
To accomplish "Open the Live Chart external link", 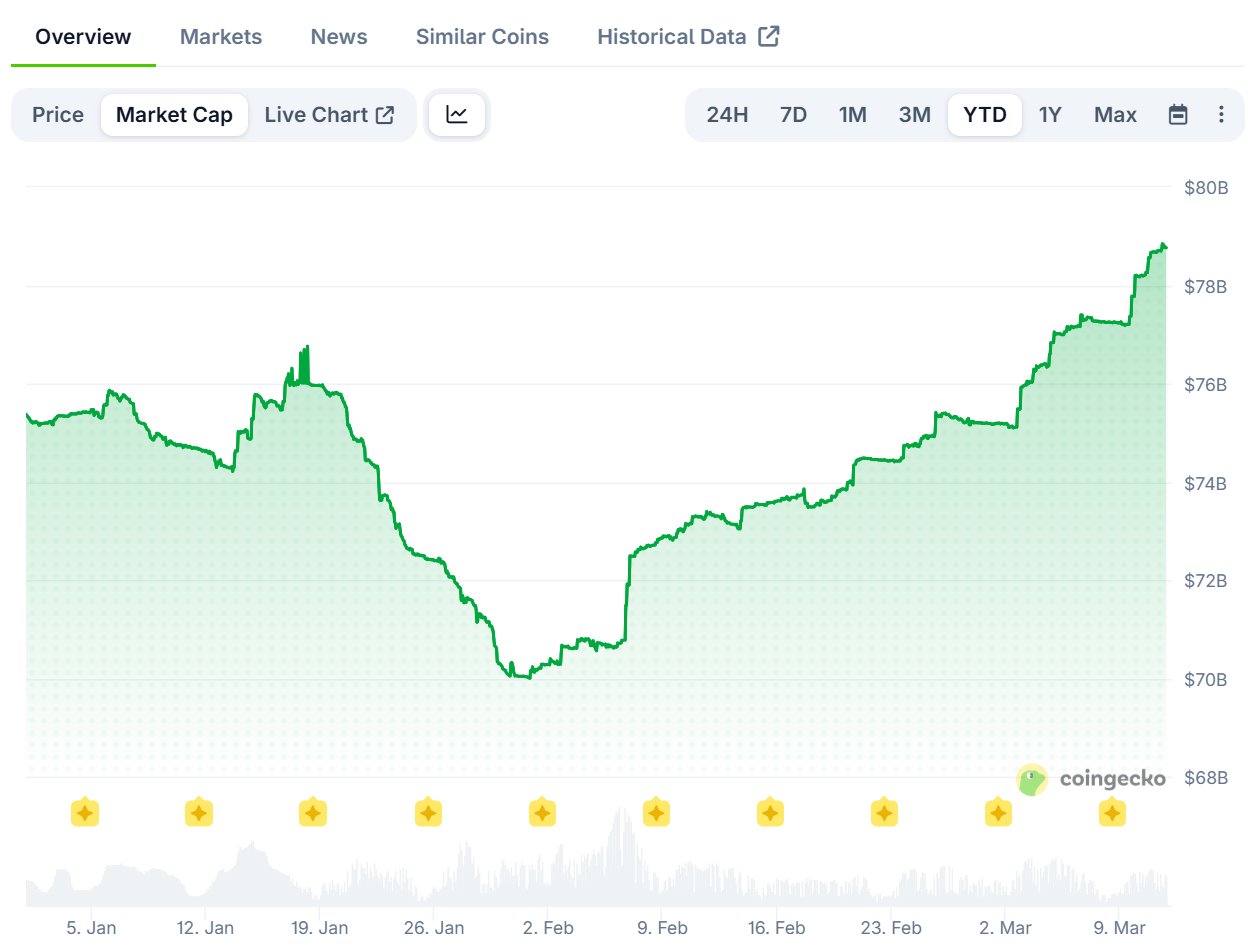I will [329, 115].
